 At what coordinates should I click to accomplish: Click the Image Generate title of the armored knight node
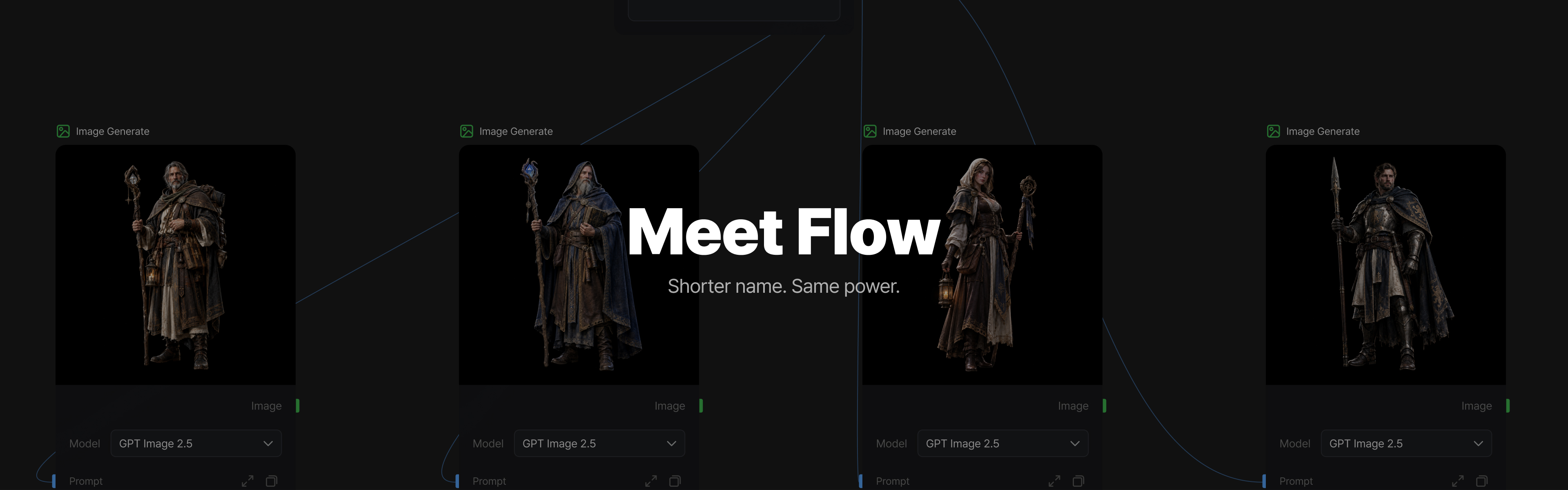pyautogui.click(x=1323, y=131)
